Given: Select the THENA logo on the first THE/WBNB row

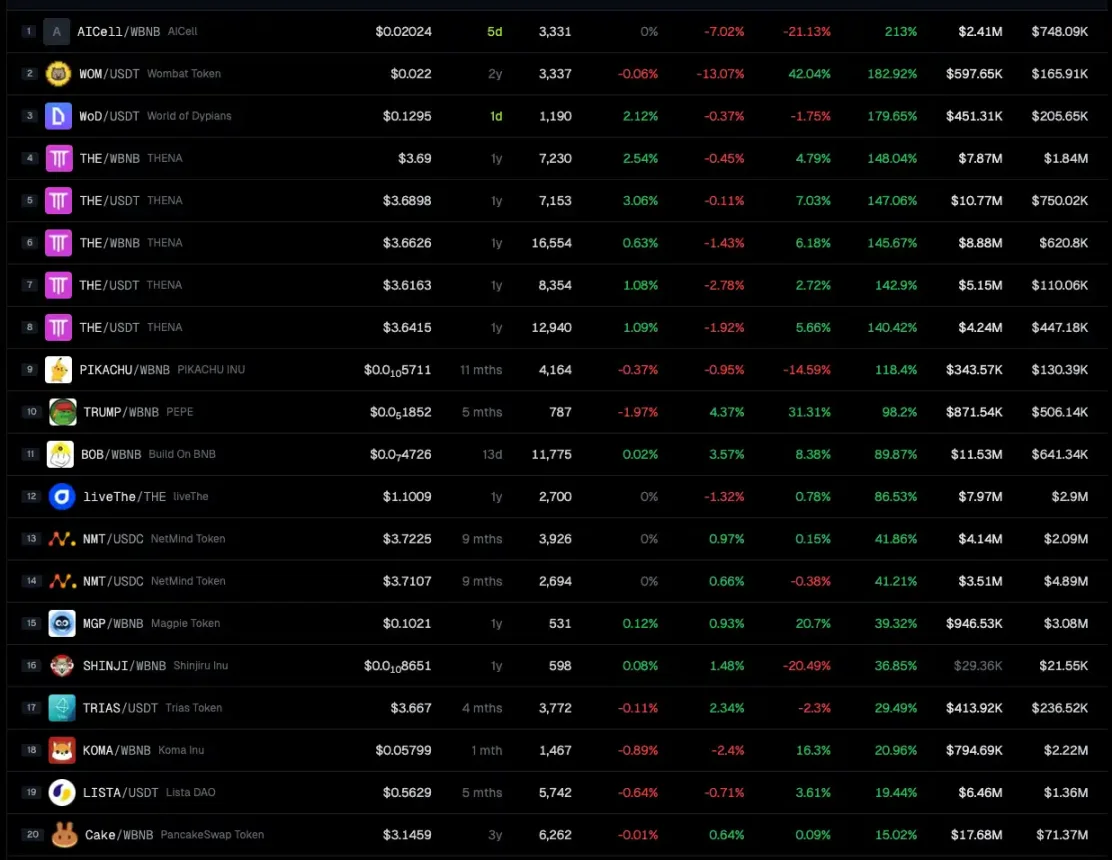Looking at the screenshot, I should [x=58, y=157].
